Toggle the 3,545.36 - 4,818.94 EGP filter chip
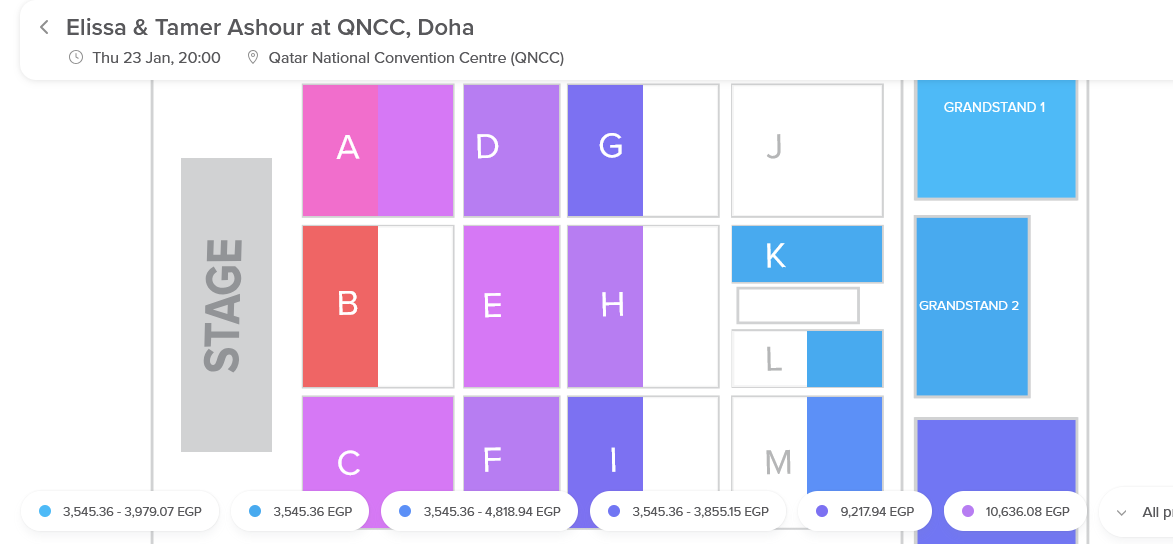 480,512
